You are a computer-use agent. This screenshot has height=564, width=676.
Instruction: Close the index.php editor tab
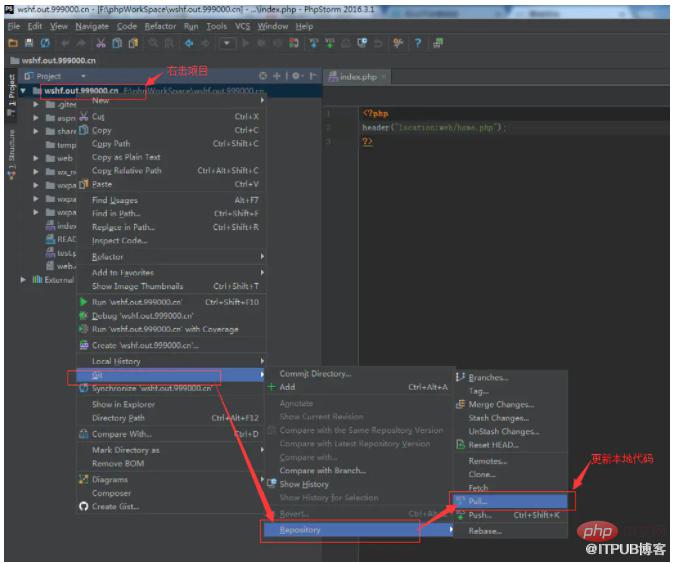click(383, 77)
